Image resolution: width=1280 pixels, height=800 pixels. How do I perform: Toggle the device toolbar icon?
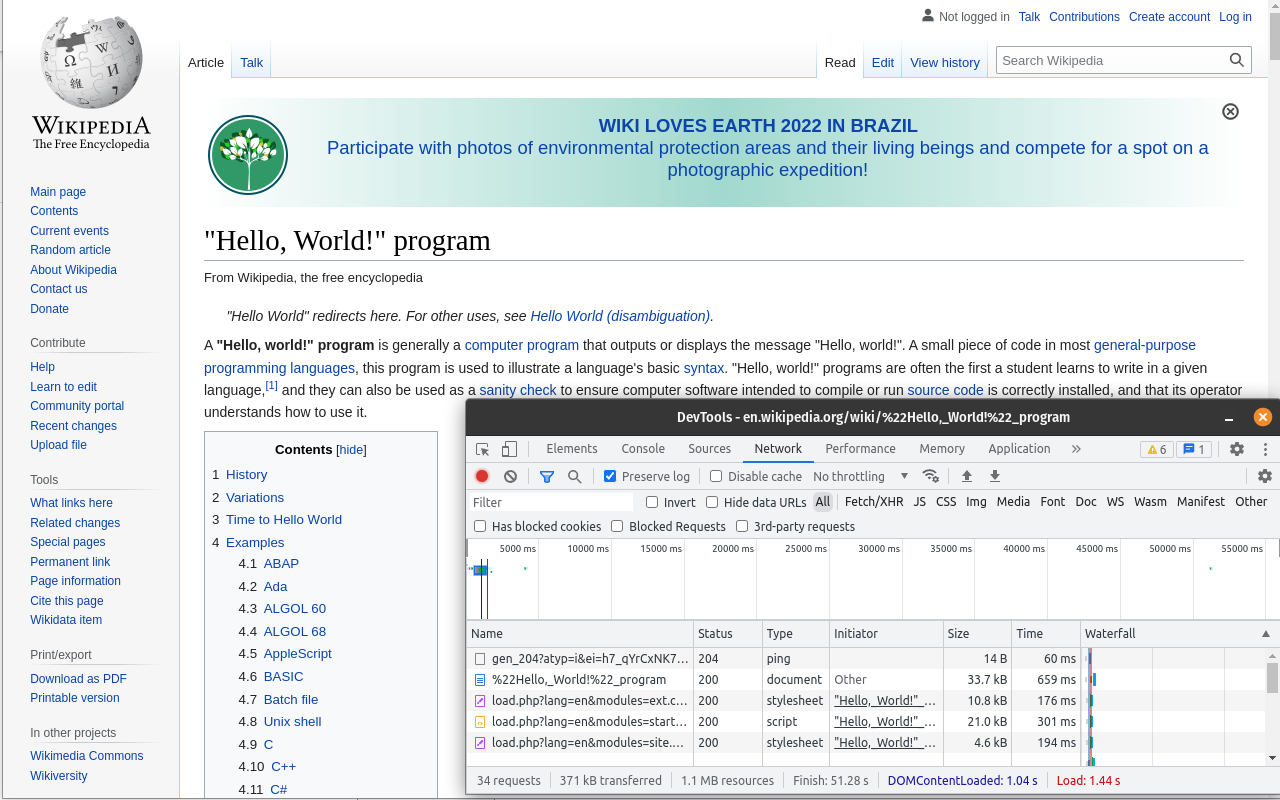pyautogui.click(x=510, y=449)
